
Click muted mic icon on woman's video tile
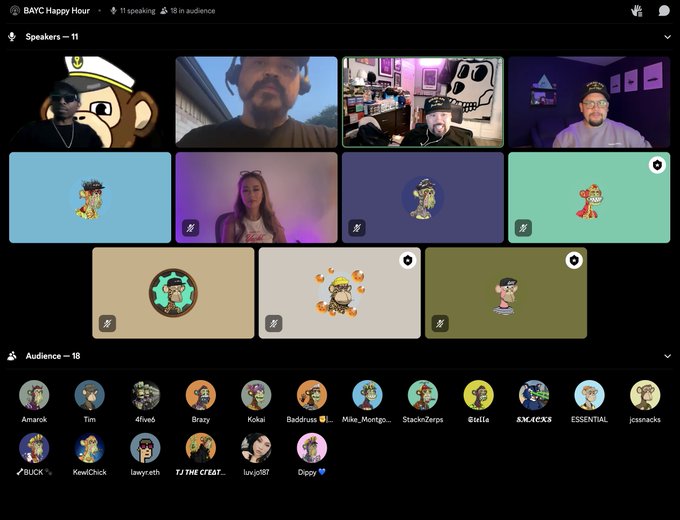[190, 228]
